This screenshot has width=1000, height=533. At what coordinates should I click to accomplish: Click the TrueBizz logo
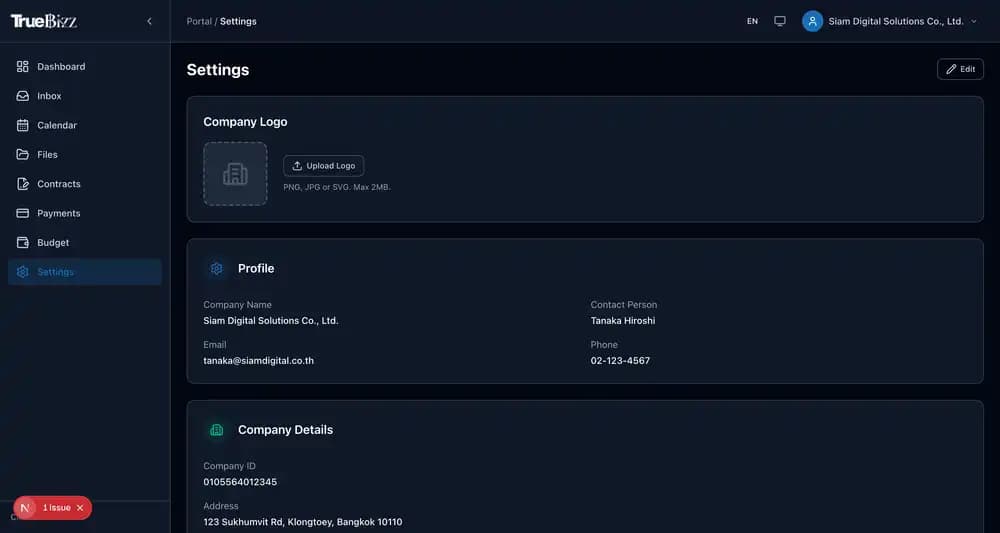coord(44,21)
